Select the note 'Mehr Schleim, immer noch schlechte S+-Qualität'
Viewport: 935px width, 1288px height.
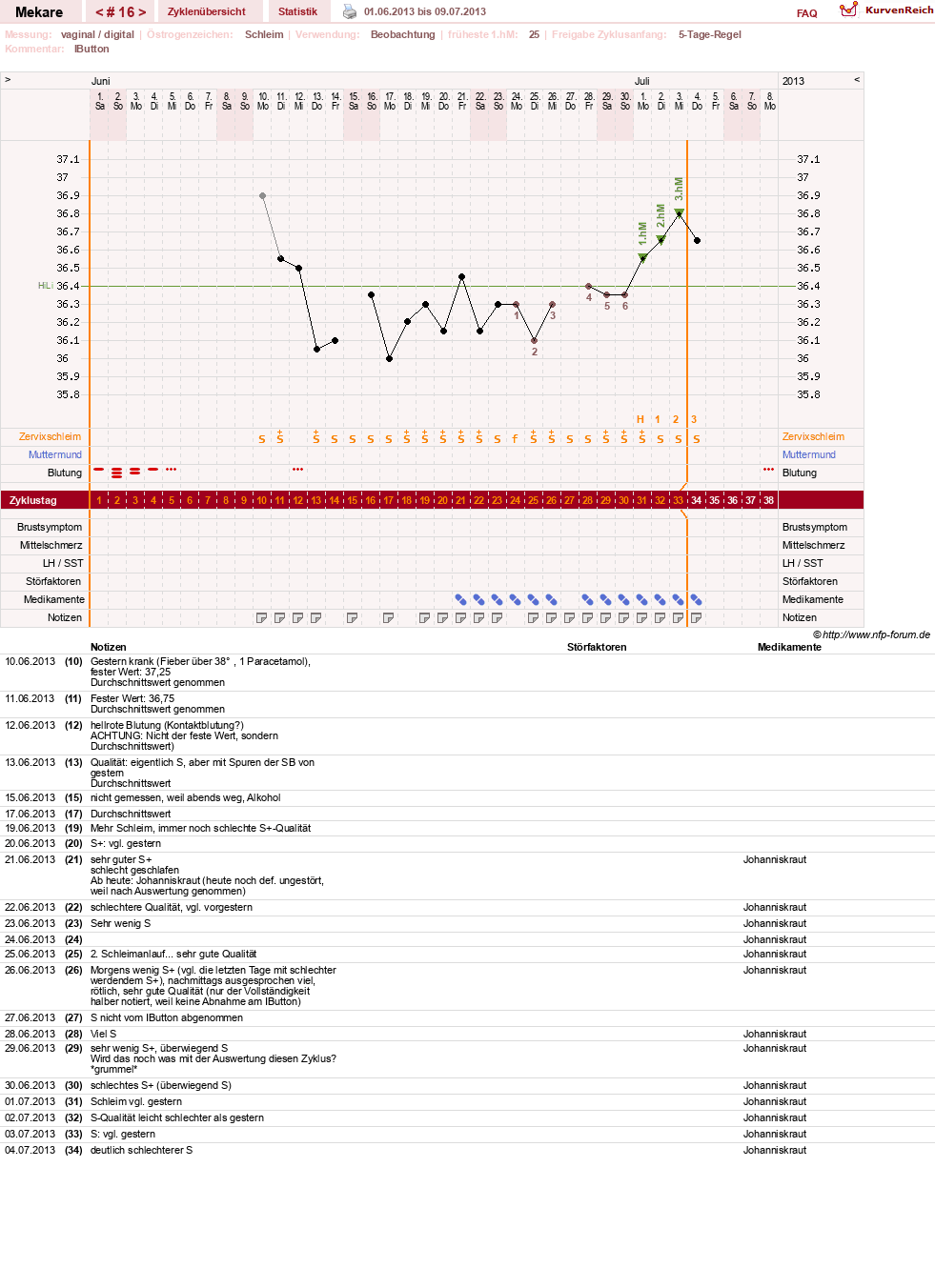point(200,829)
